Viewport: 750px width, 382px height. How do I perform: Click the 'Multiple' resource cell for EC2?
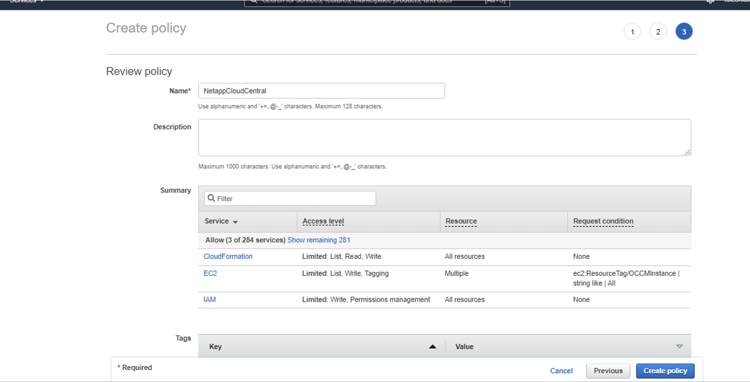[456, 273]
